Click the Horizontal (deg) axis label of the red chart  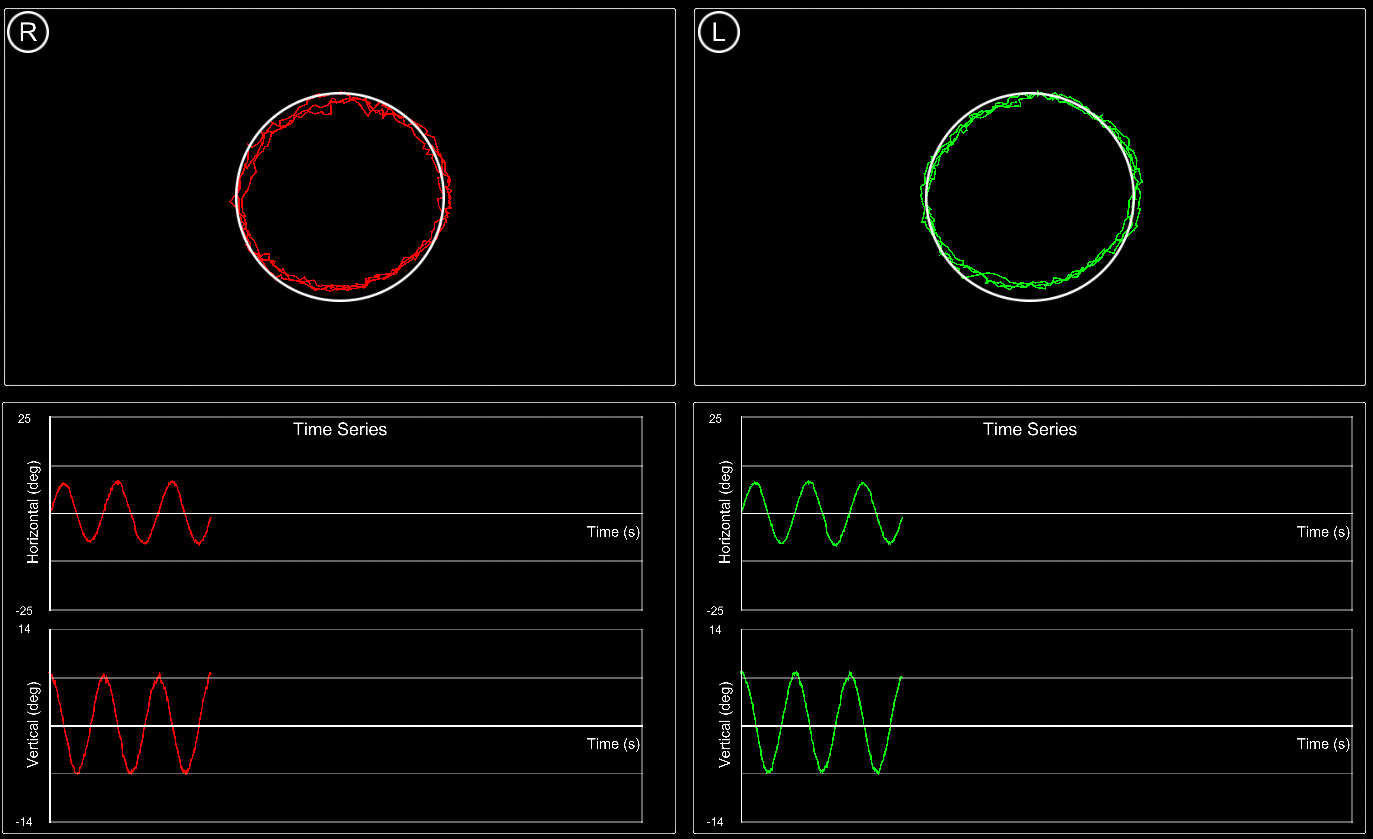coord(33,511)
